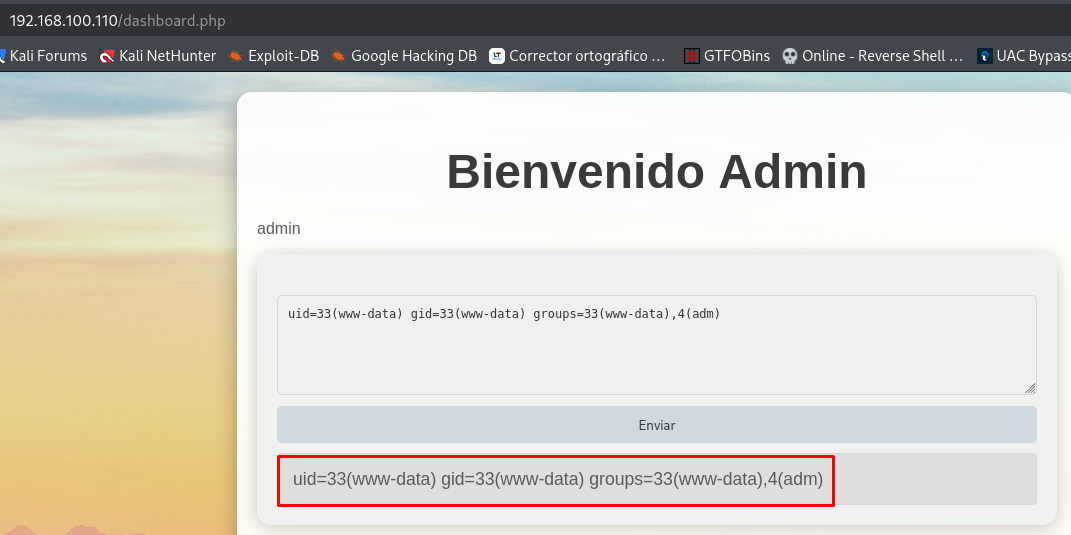Click the highlighted uid=33 output result
The width and height of the screenshot is (1071, 535).
(557, 480)
